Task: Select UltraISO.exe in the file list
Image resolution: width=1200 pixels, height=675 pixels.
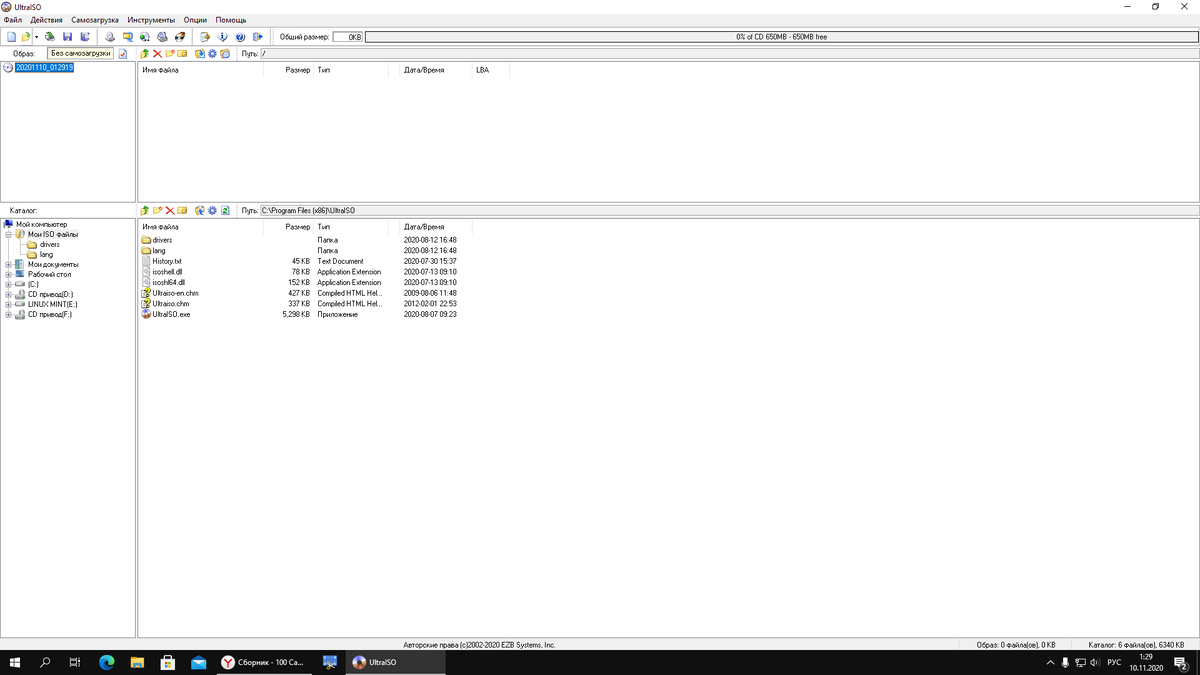Action: point(171,314)
